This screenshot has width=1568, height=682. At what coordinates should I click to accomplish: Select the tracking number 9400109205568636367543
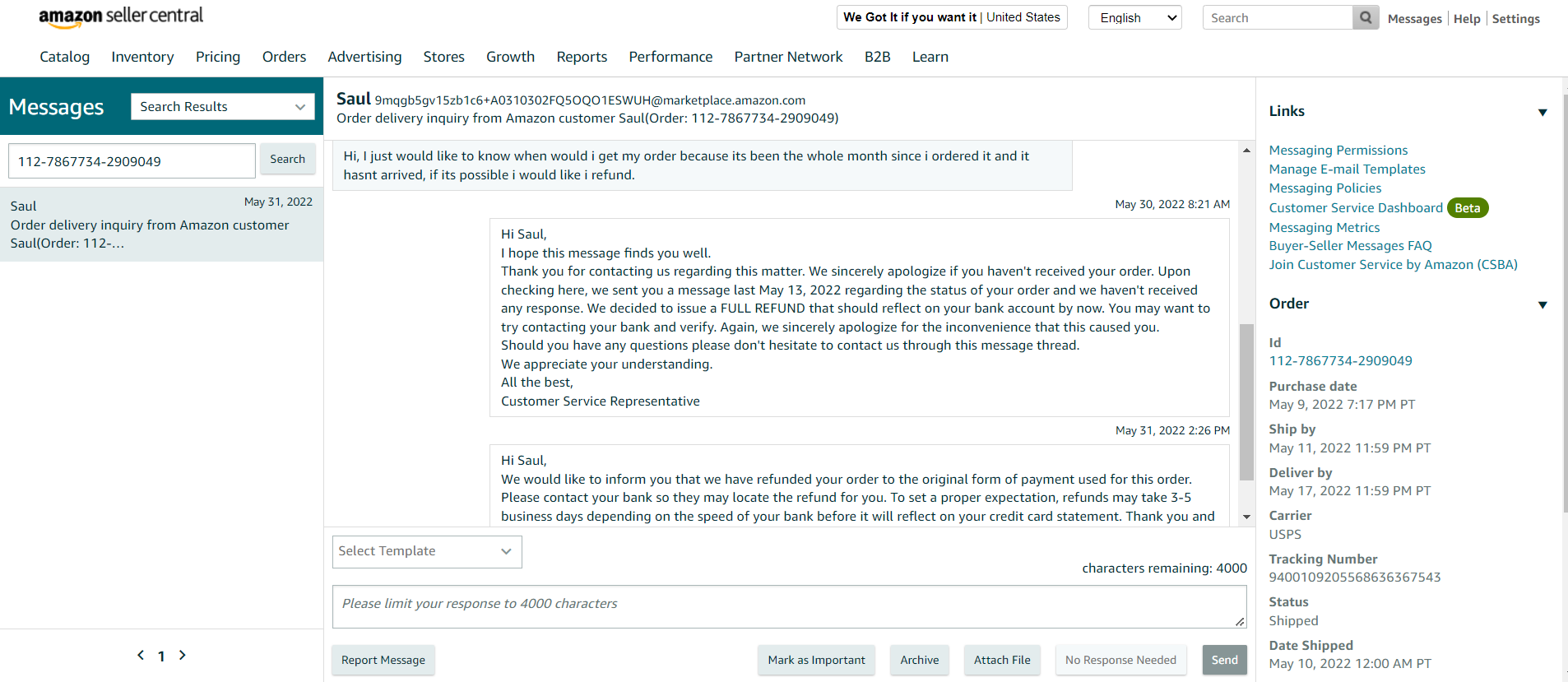pyautogui.click(x=1355, y=577)
